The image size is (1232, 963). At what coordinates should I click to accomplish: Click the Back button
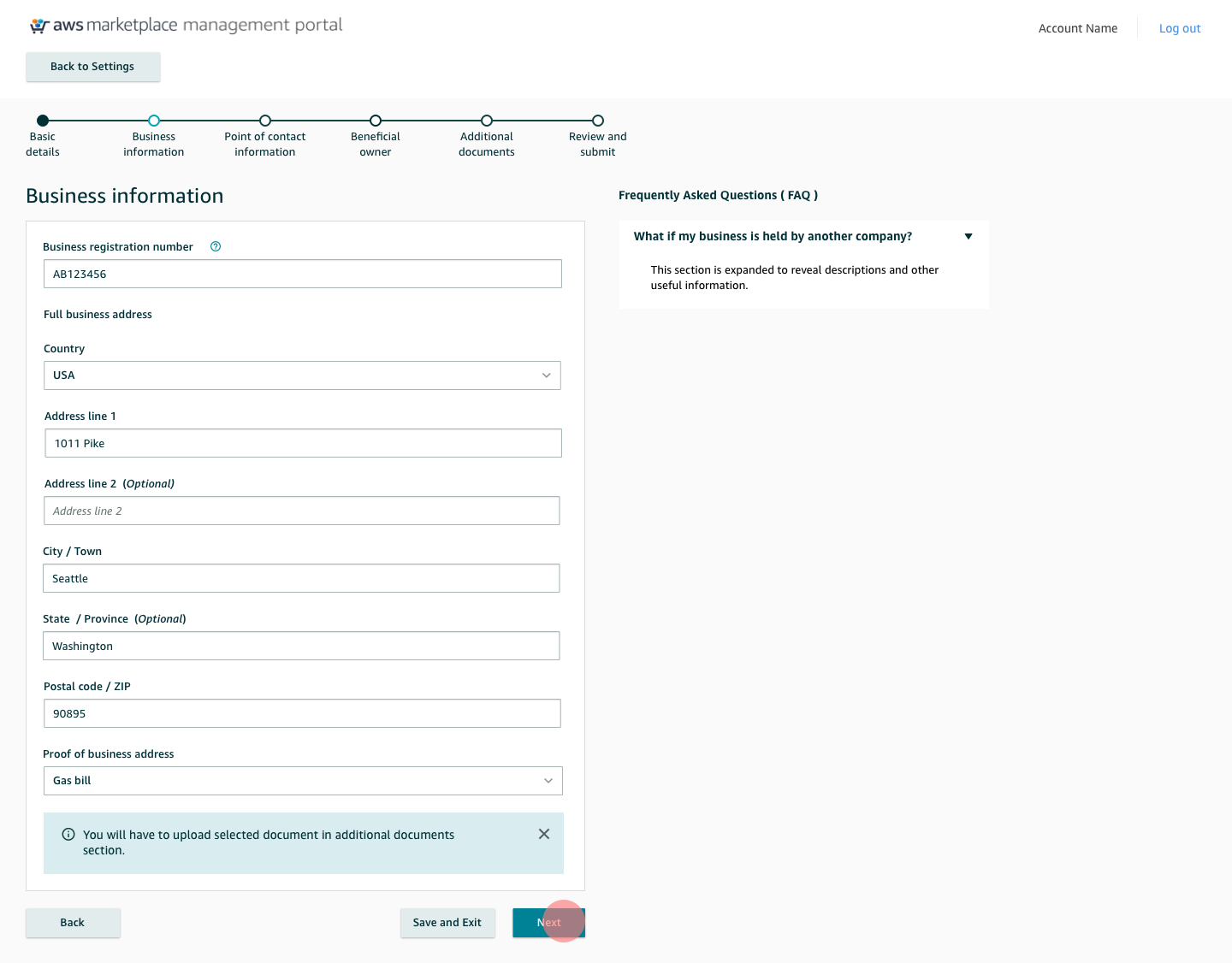[x=73, y=923]
